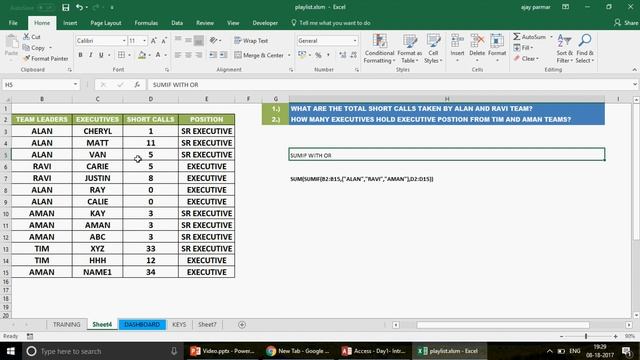Viewport: 640px width, 360px height.
Task: Decrease font size with the smaller A icon
Action: 164,41
